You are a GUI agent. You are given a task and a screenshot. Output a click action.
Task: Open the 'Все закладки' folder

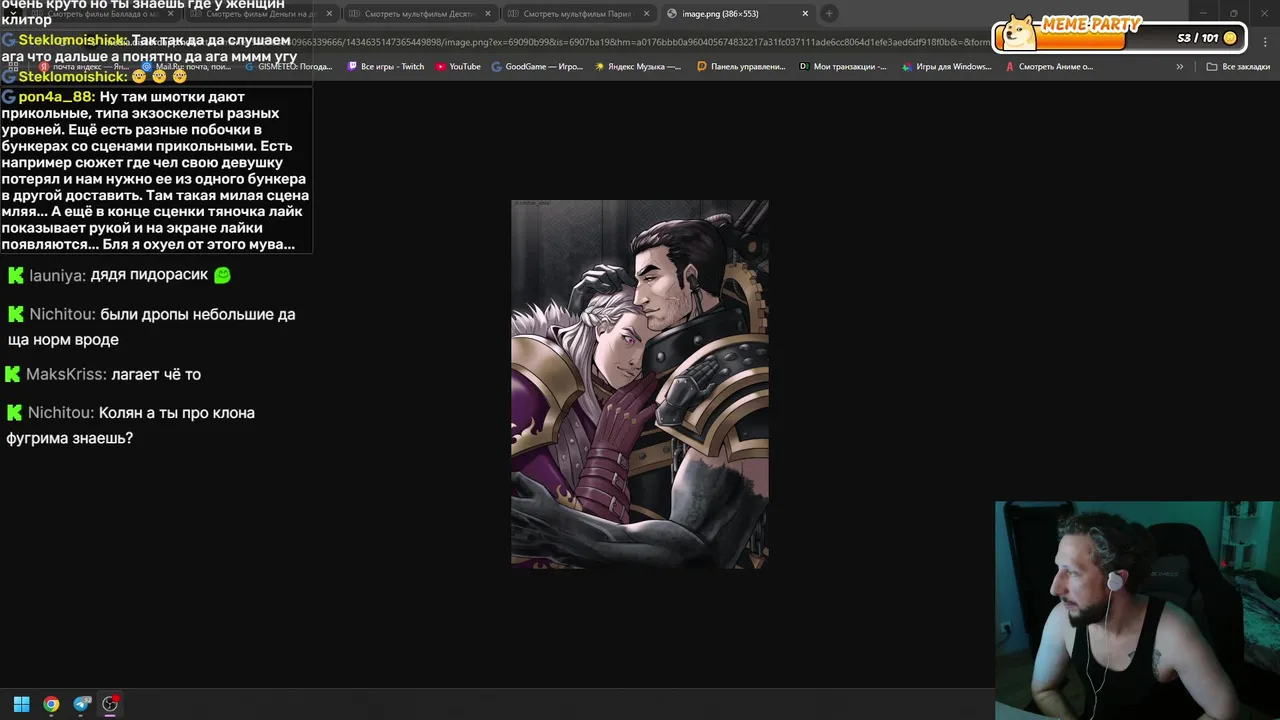1238,67
